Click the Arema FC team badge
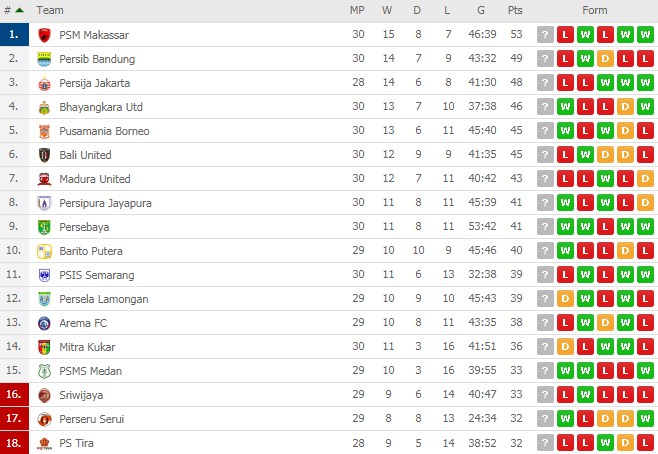This screenshot has height=454, width=658. pyautogui.click(x=44, y=323)
